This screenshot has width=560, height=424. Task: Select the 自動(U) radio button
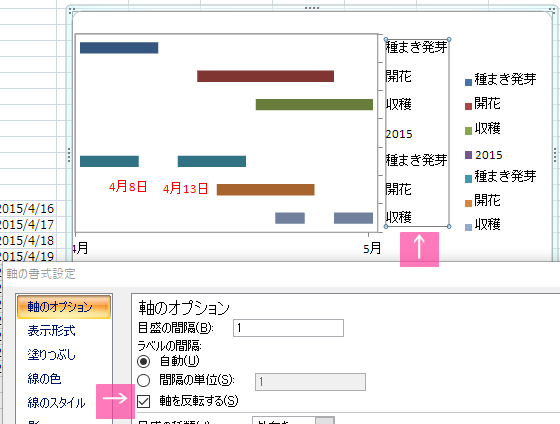pos(144,361)
